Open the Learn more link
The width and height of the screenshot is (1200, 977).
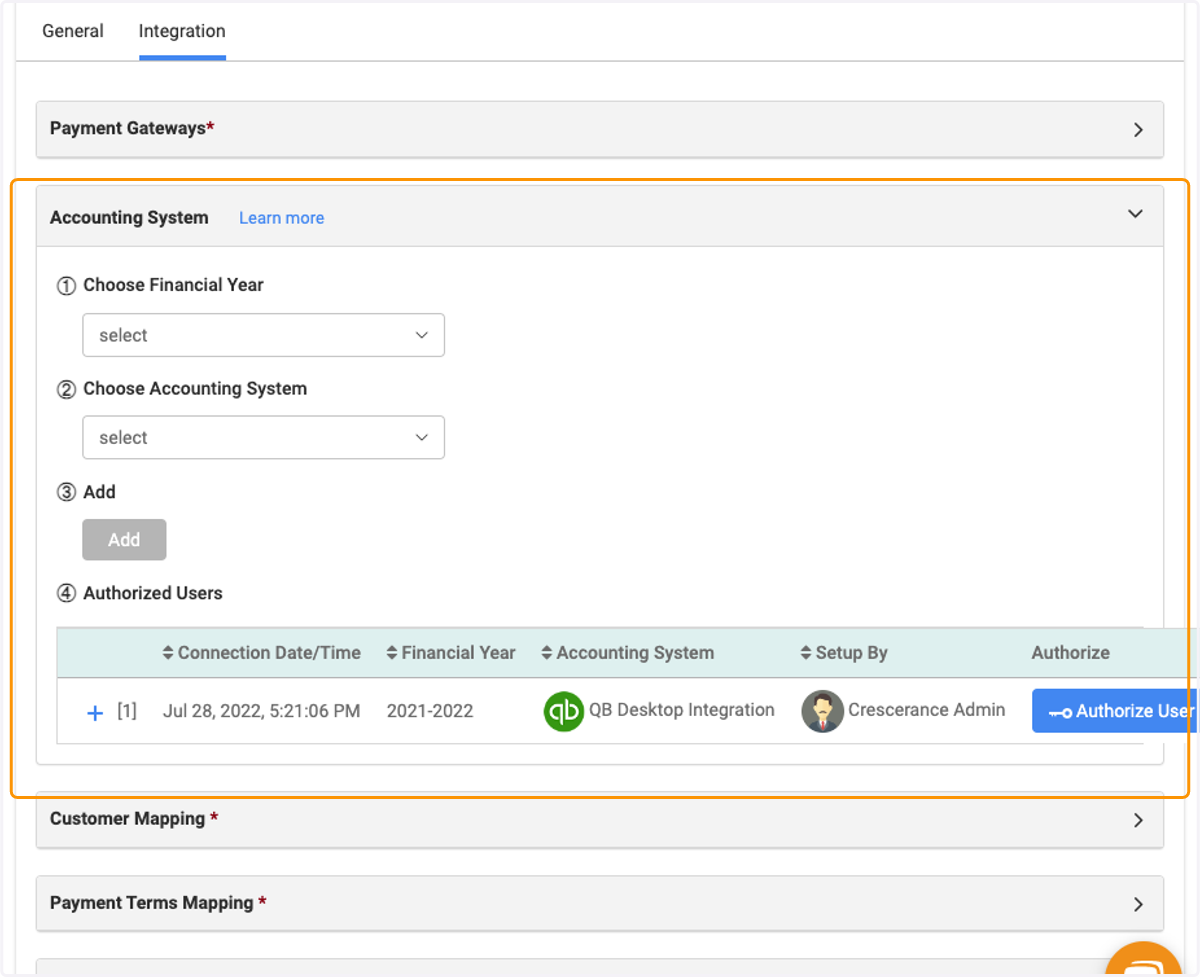click(x=281, y=218)
